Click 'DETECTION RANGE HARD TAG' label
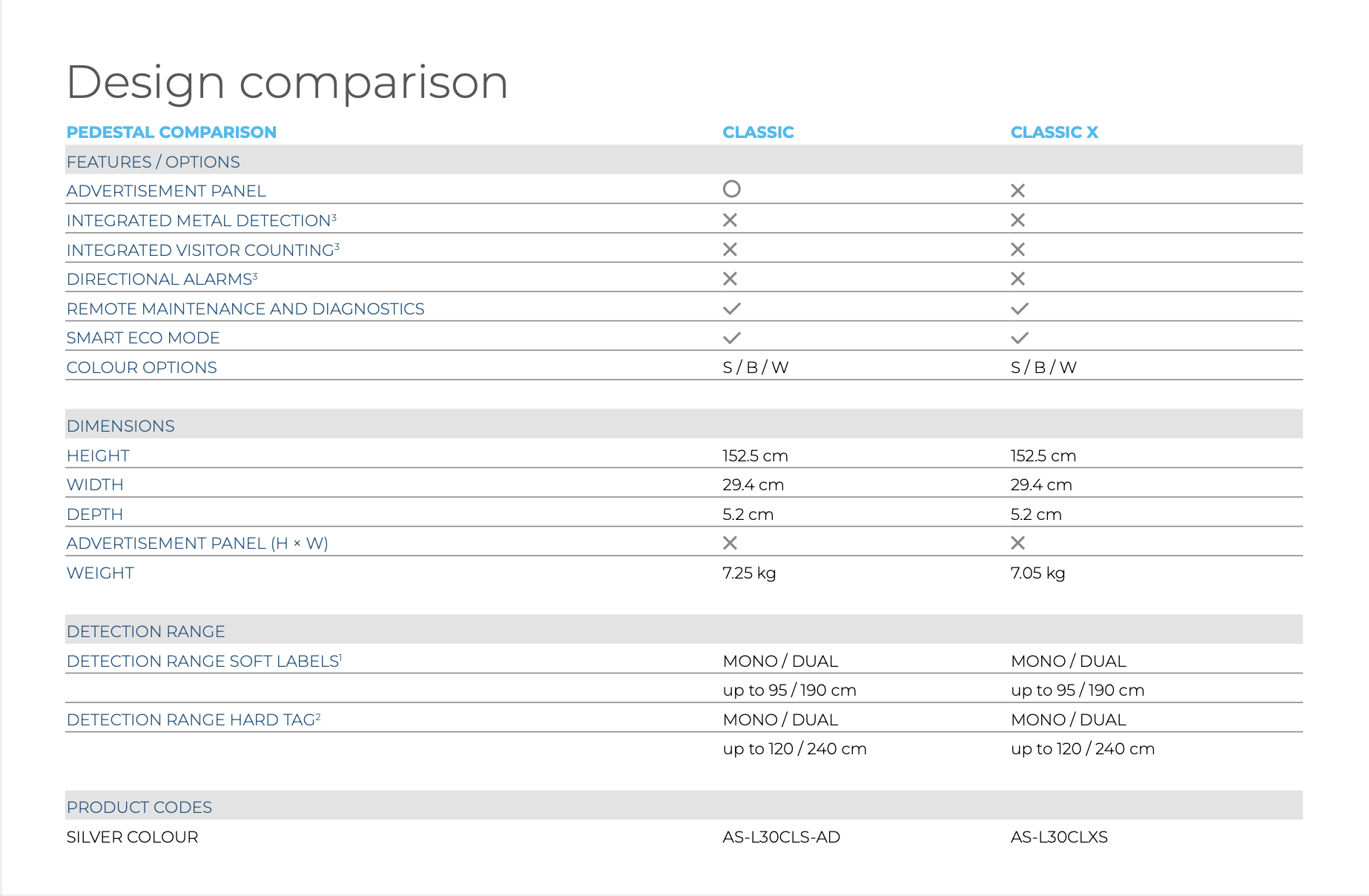Screen dimensions: 1369x896 pyautogui.click(x=194, y=719)
